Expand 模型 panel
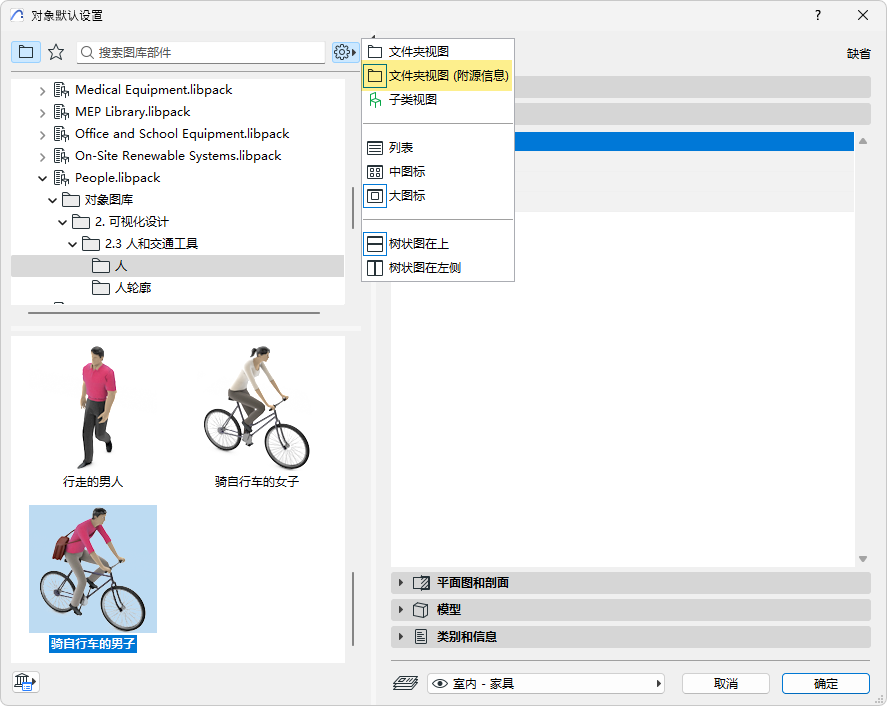This screenshot has height=706, width=887. point(401,610)
